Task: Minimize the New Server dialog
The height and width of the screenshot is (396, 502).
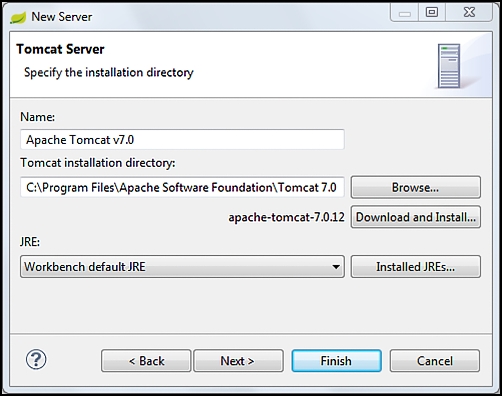Action: tap(405, 13)
